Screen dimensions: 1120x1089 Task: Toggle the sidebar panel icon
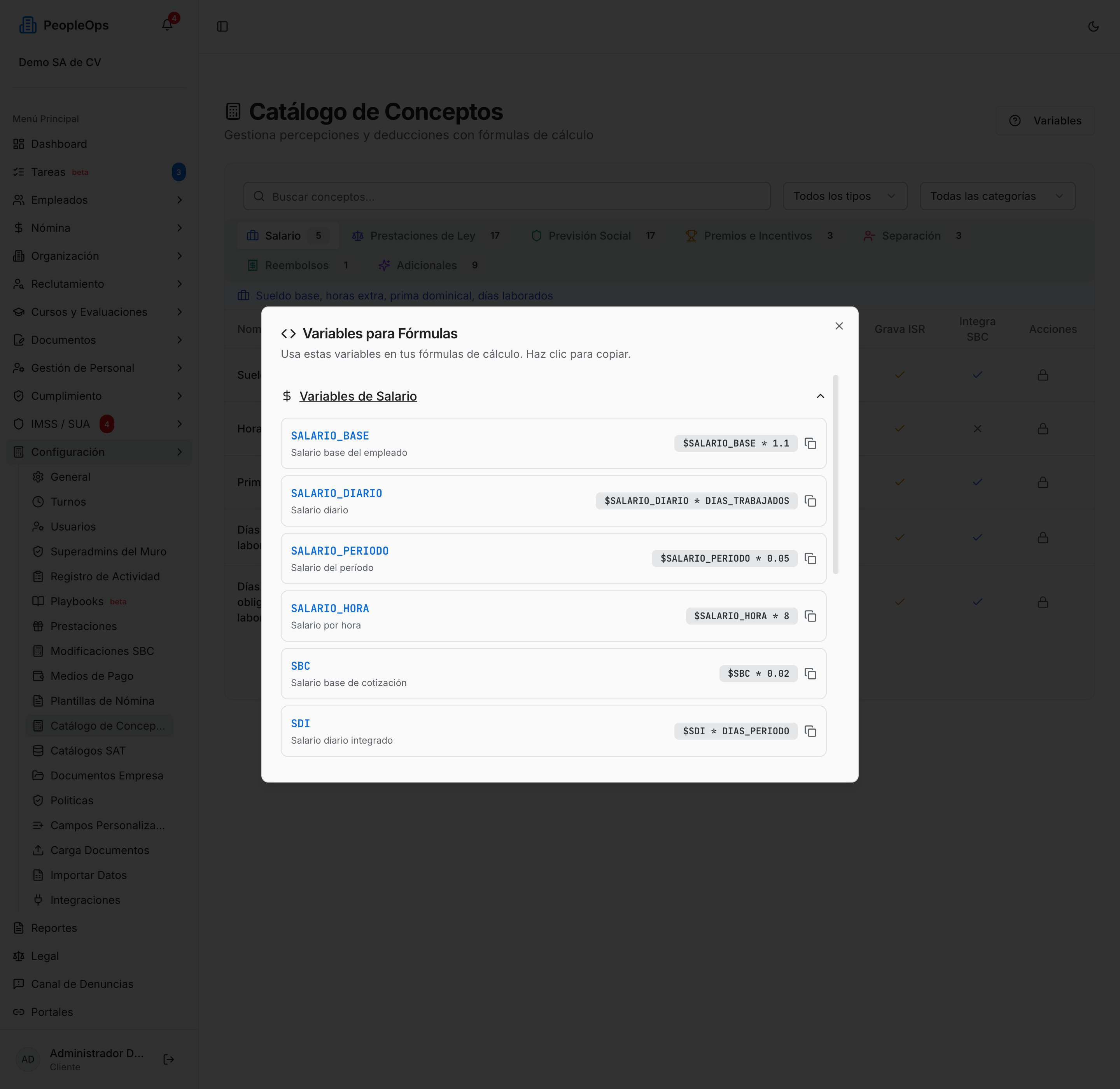click(x=222, y=26)
